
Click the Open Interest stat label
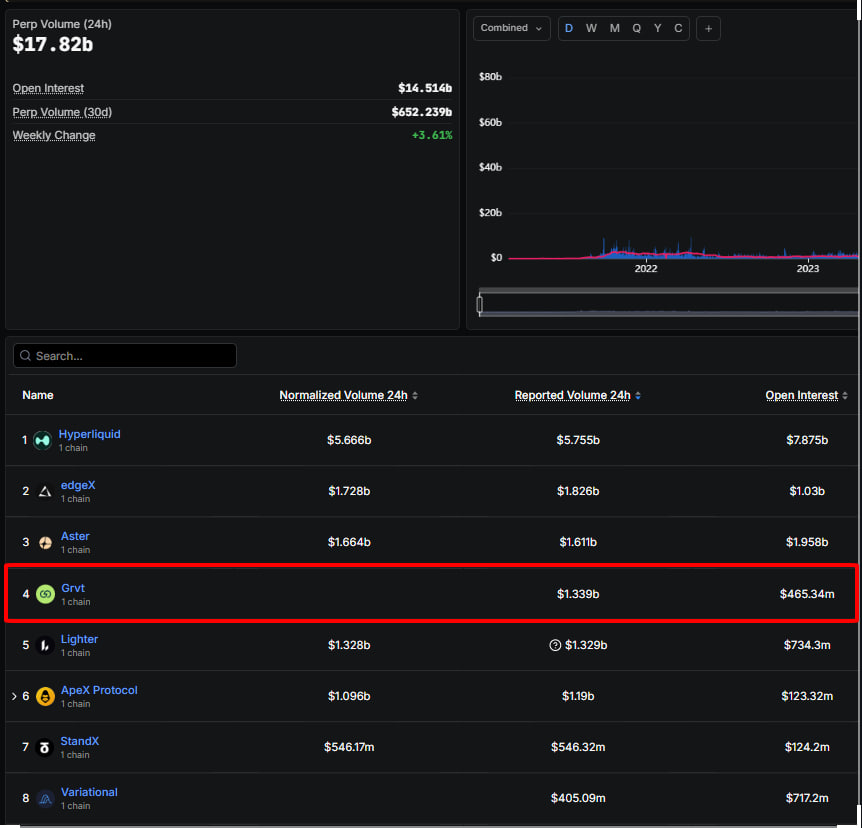pos(48,89)
